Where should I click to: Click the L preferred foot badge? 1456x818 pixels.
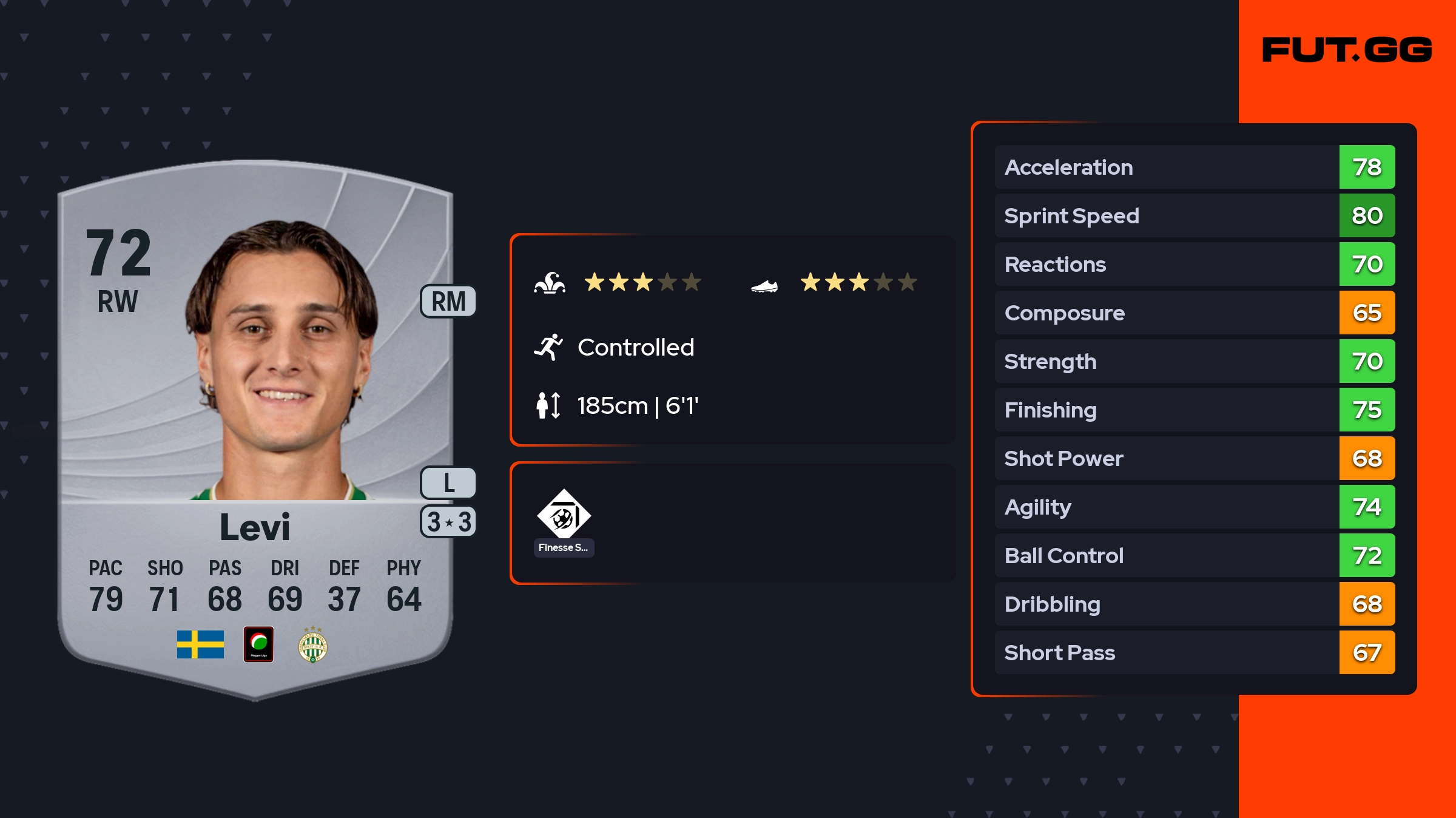point(448,483)
